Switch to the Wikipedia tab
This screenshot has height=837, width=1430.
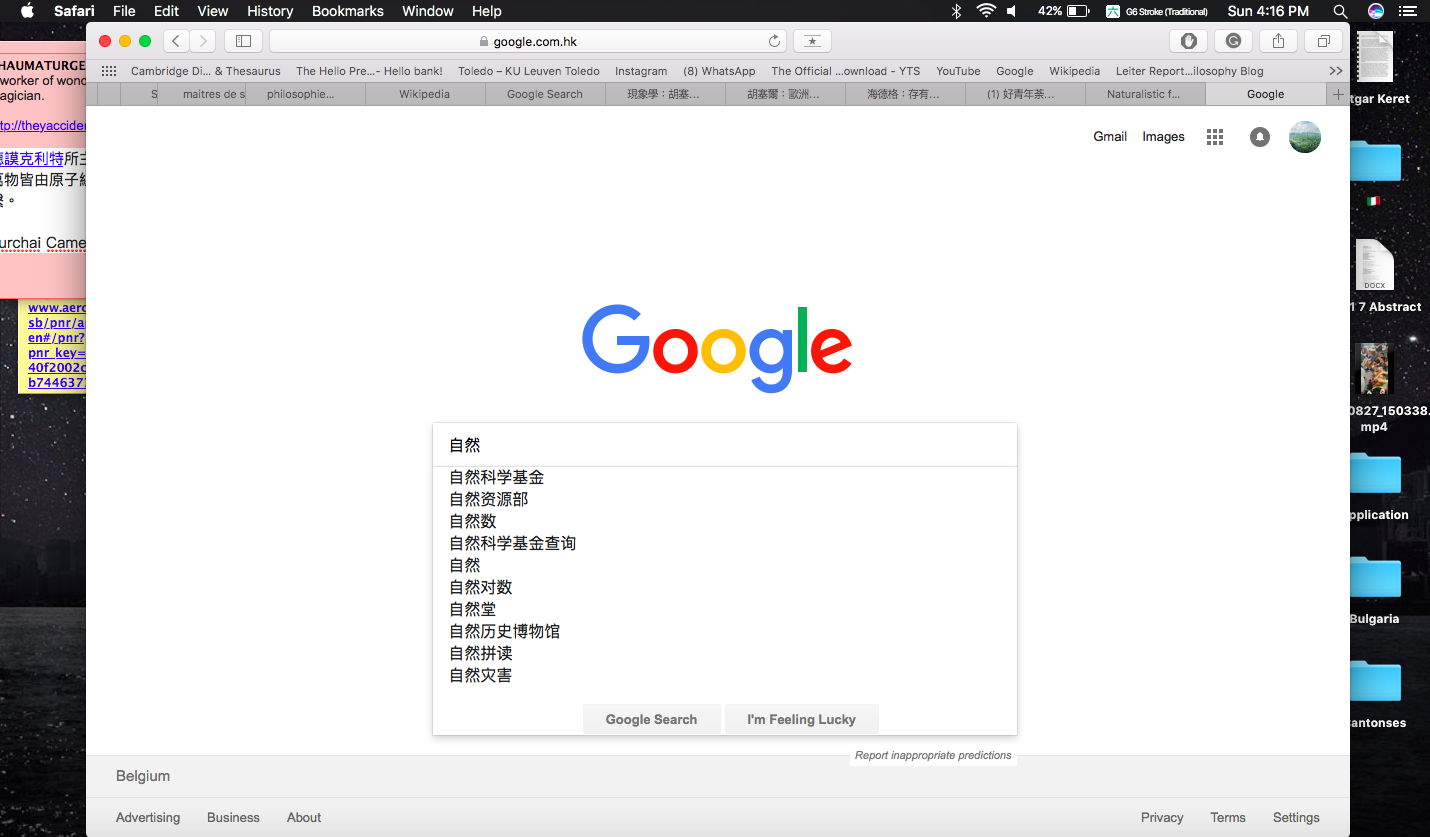tap(425, 94)
